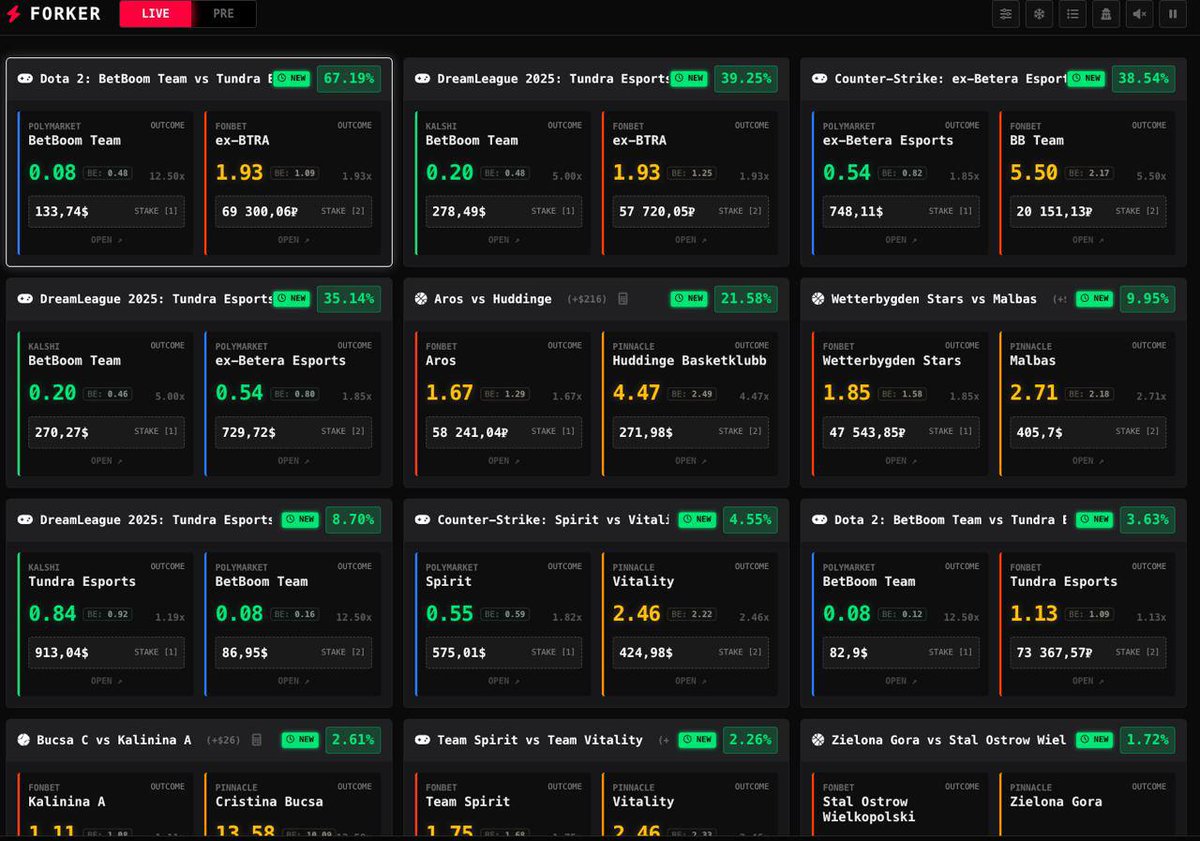Click the 67.19% profit badge
Image resolution: width=1200 pixels, height=841 pixels.
(349, 78)
